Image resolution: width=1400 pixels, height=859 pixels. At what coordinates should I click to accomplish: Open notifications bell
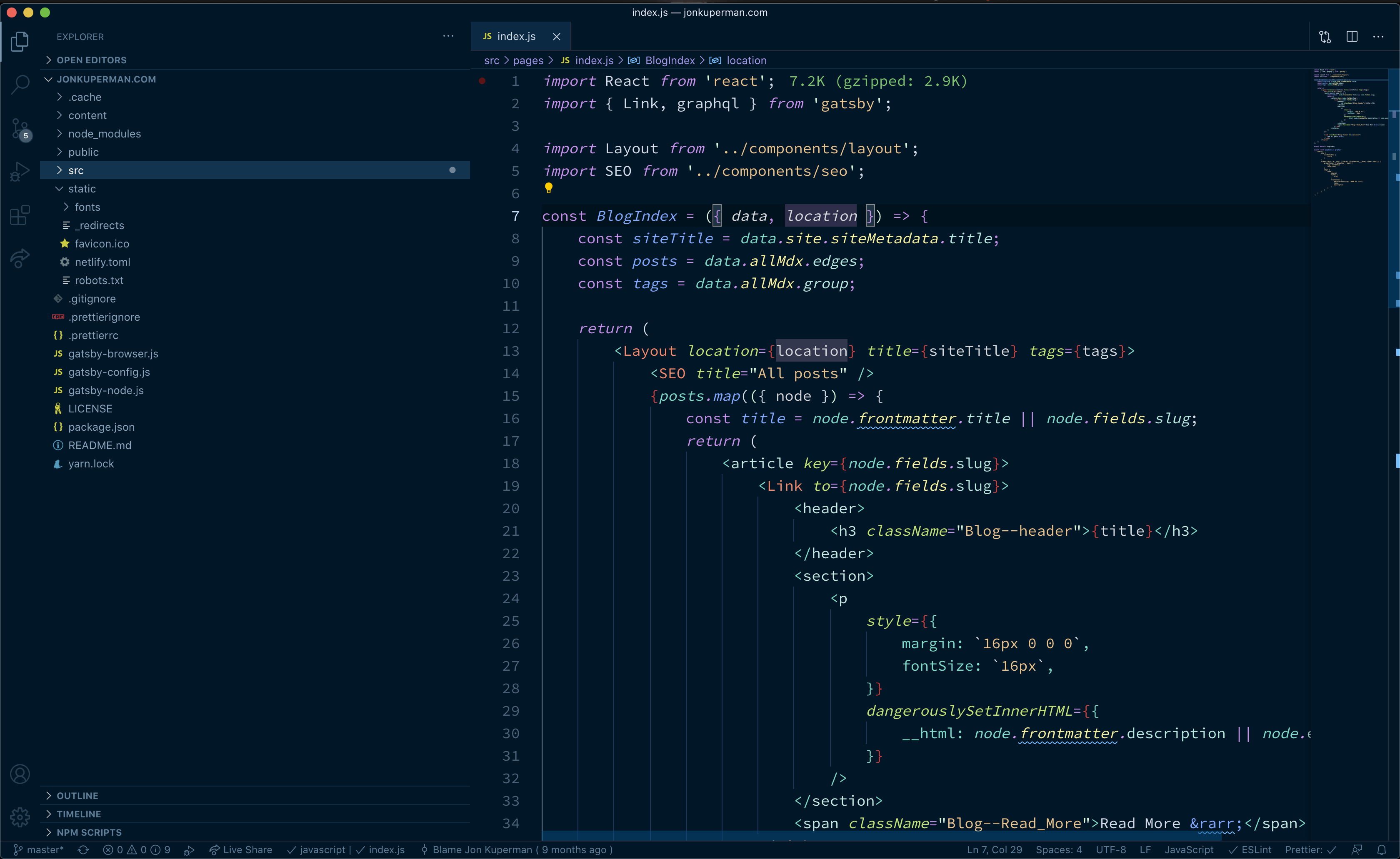(1382, 850)
